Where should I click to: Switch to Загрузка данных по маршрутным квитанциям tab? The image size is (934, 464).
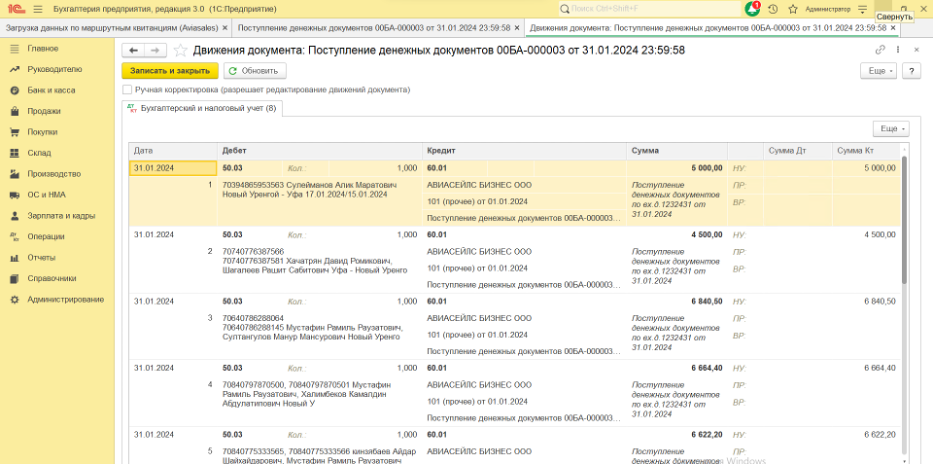point(111,27)
